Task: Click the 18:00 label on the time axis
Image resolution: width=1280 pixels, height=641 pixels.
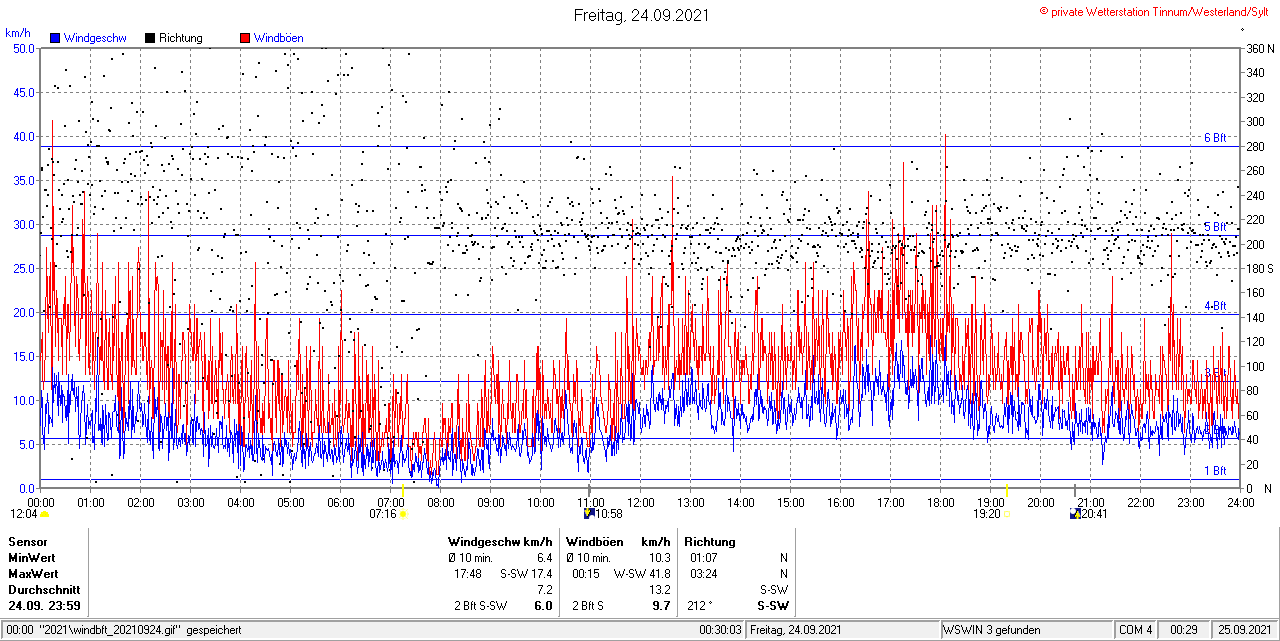Action: click(940, 502)
